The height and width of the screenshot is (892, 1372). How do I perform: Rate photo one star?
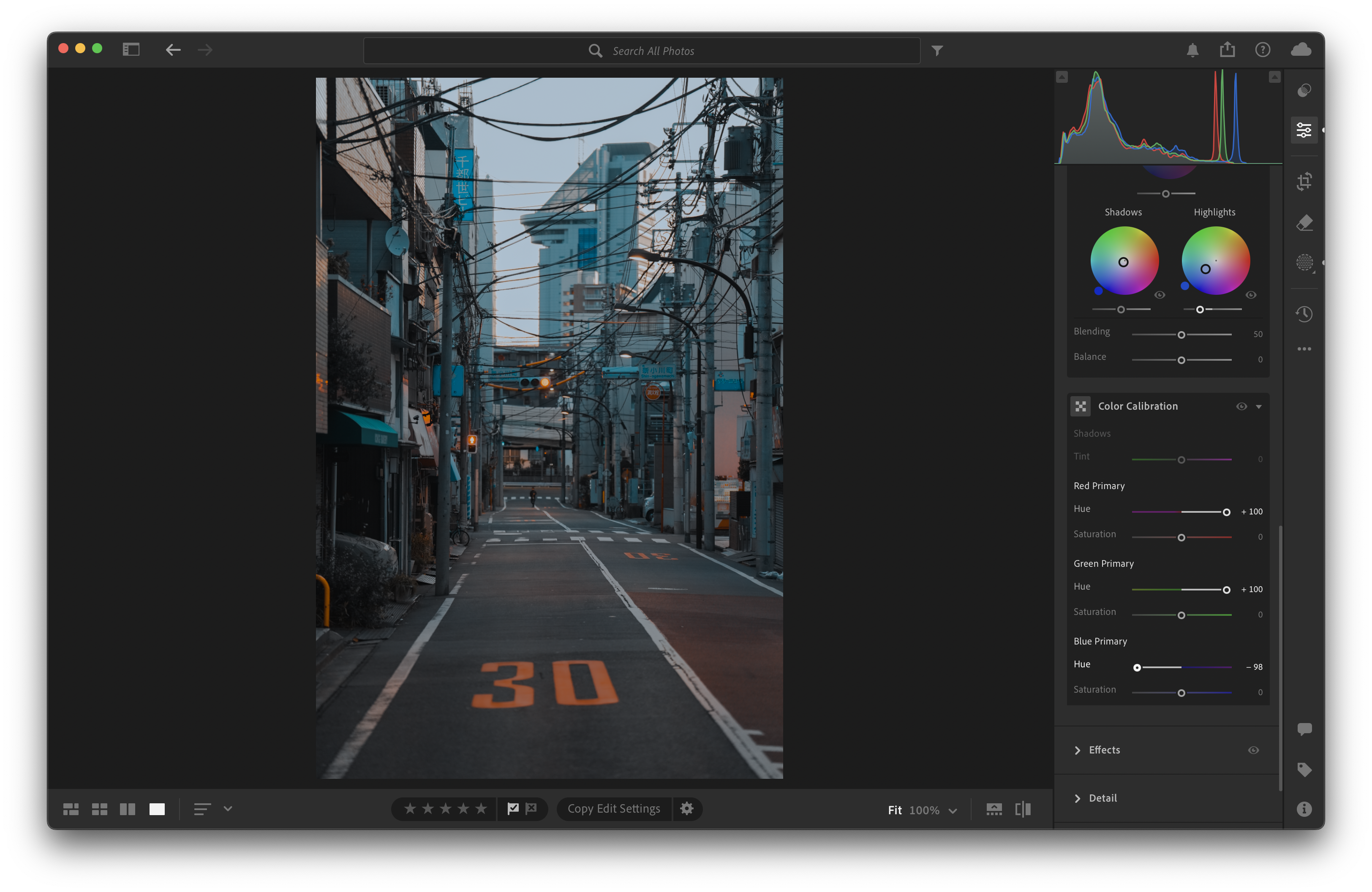410,808
